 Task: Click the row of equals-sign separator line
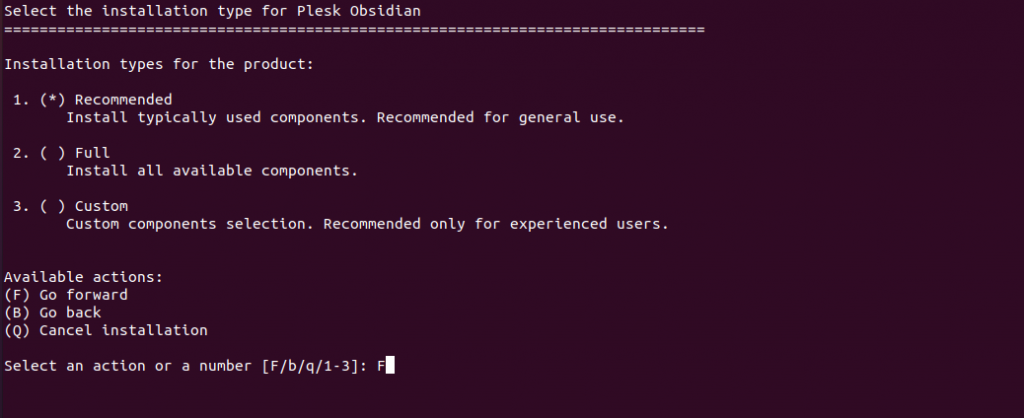click(354, 29)
